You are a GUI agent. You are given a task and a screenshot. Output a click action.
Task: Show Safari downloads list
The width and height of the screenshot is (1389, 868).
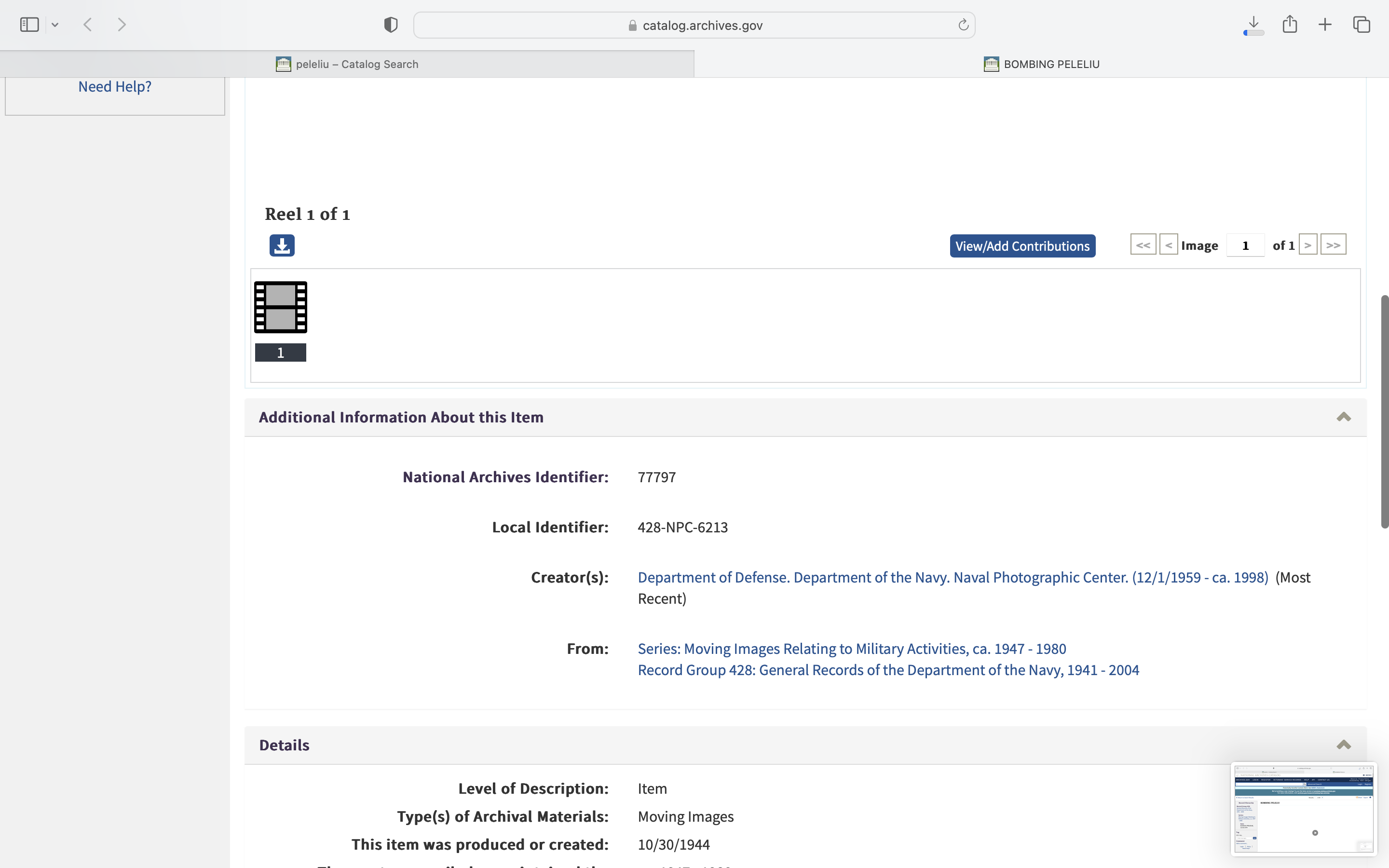(x=1253, y=25)
